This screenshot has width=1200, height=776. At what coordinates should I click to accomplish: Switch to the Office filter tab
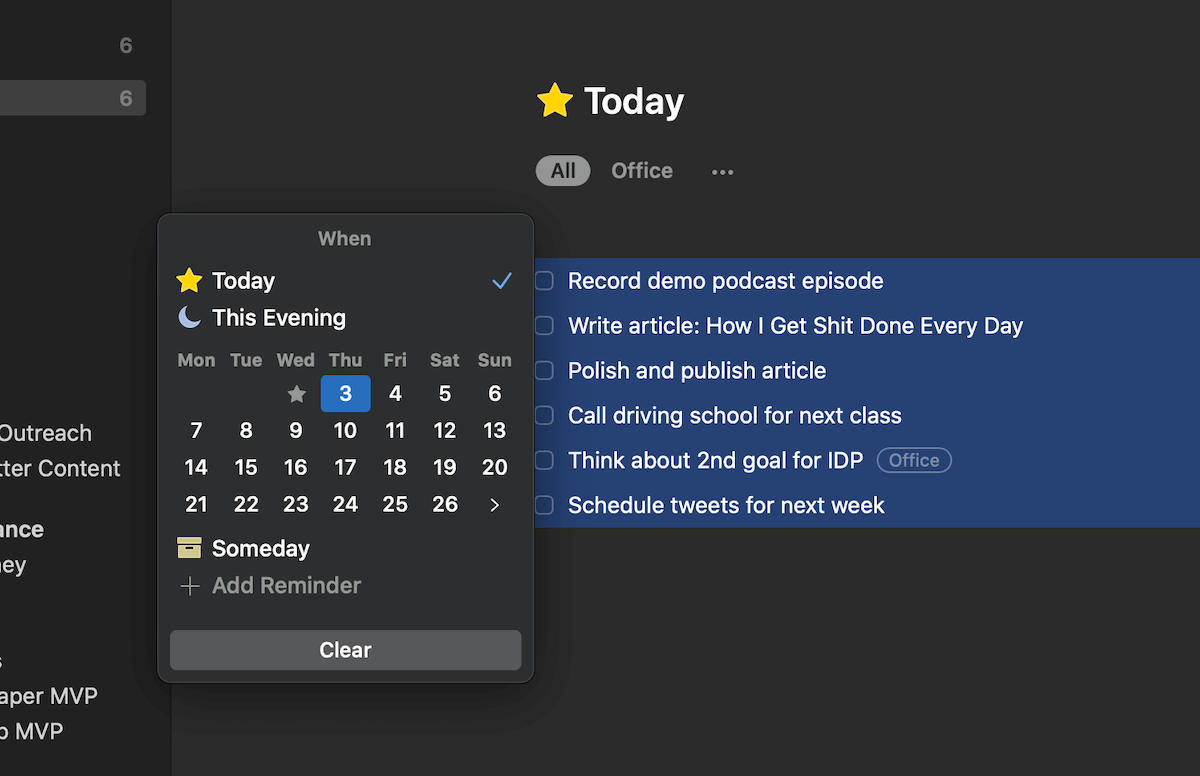pyautogui.click(x=641, y=170)
